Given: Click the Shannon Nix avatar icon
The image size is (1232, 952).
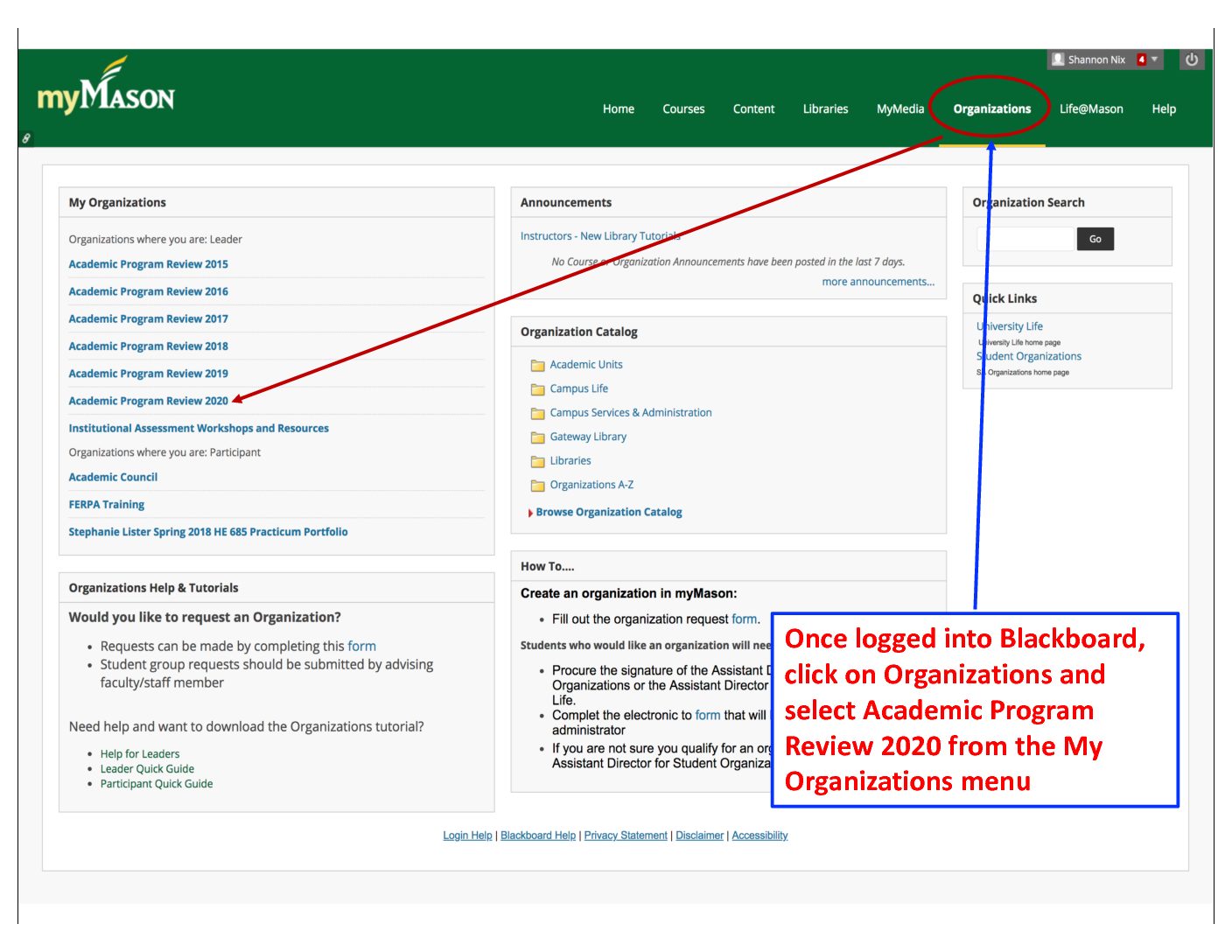Looking at the screenshot, I should pyautogui.click(x=1058, y=59).
